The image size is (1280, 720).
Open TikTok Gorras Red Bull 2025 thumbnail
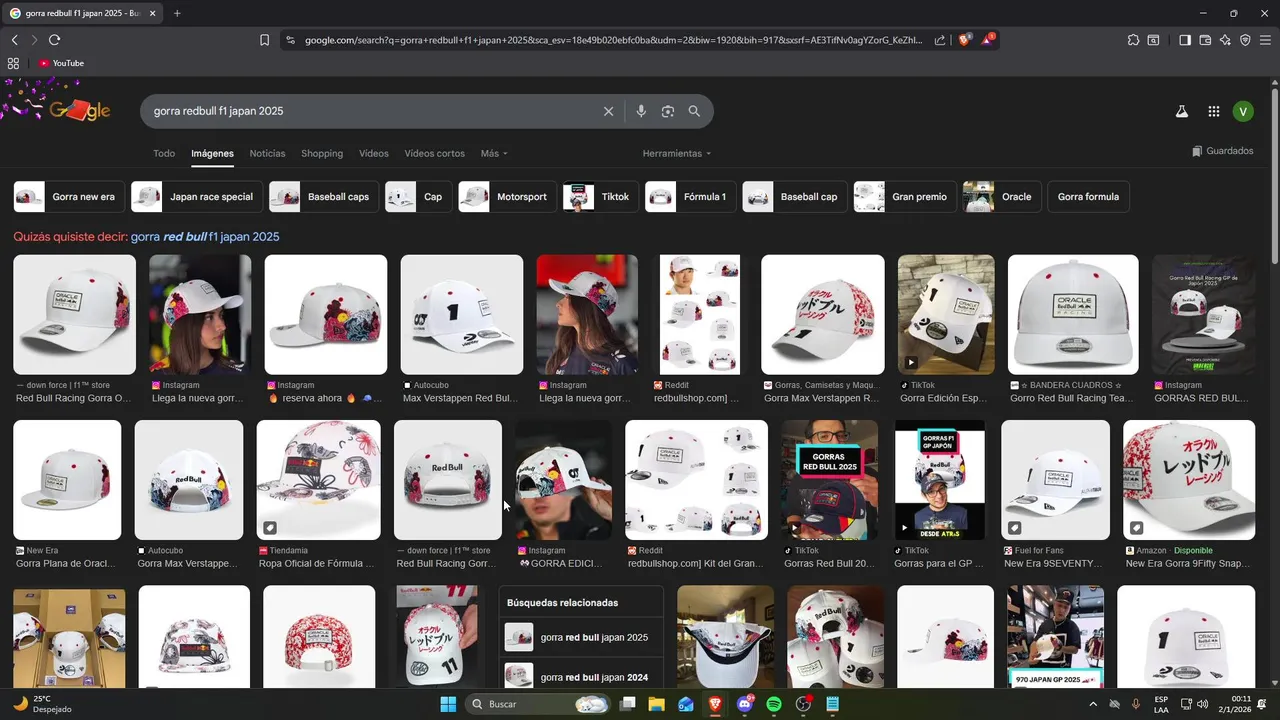pos(830,480)
